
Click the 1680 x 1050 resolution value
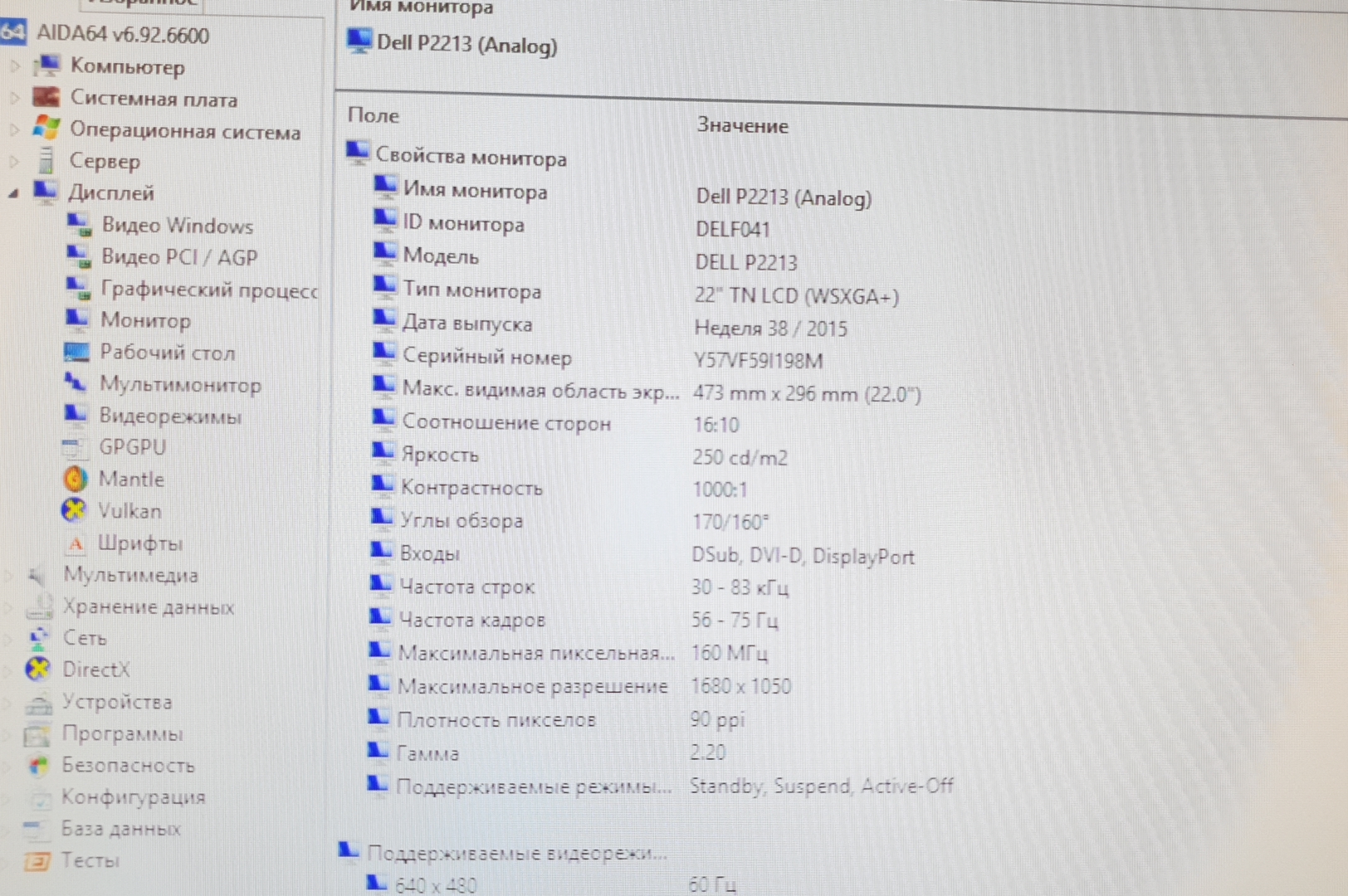[741, 686]
